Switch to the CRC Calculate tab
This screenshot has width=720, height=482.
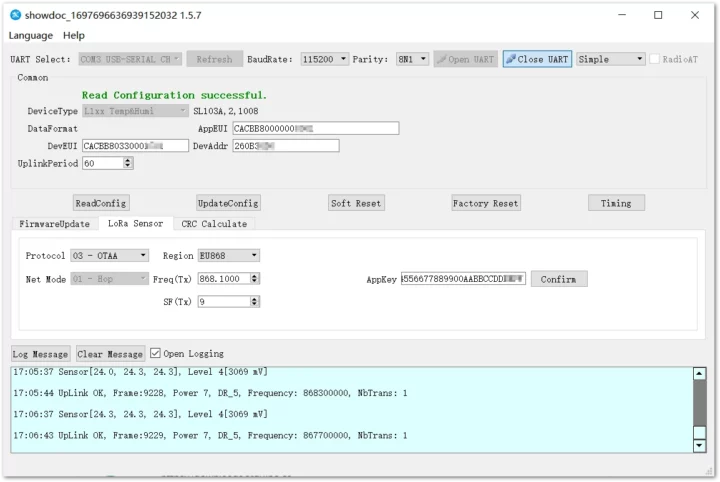[x=214, y=224]
